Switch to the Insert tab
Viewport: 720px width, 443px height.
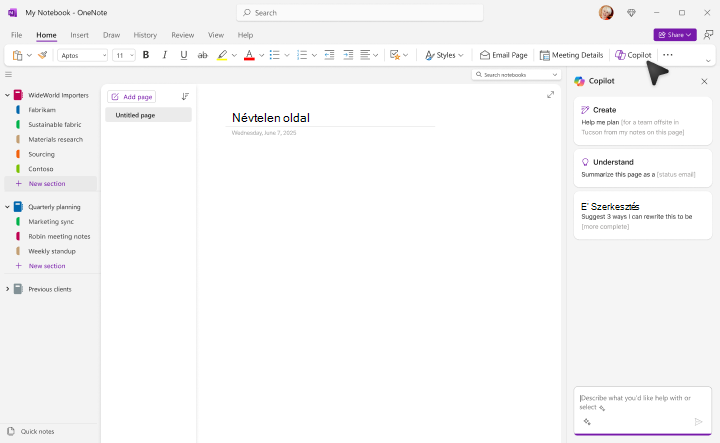coord(79,35)
